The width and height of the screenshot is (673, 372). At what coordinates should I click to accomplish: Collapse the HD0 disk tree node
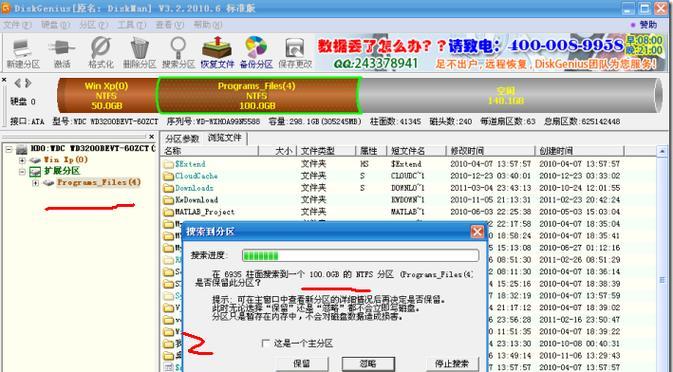pyautogui.click(x=9, y=149)
